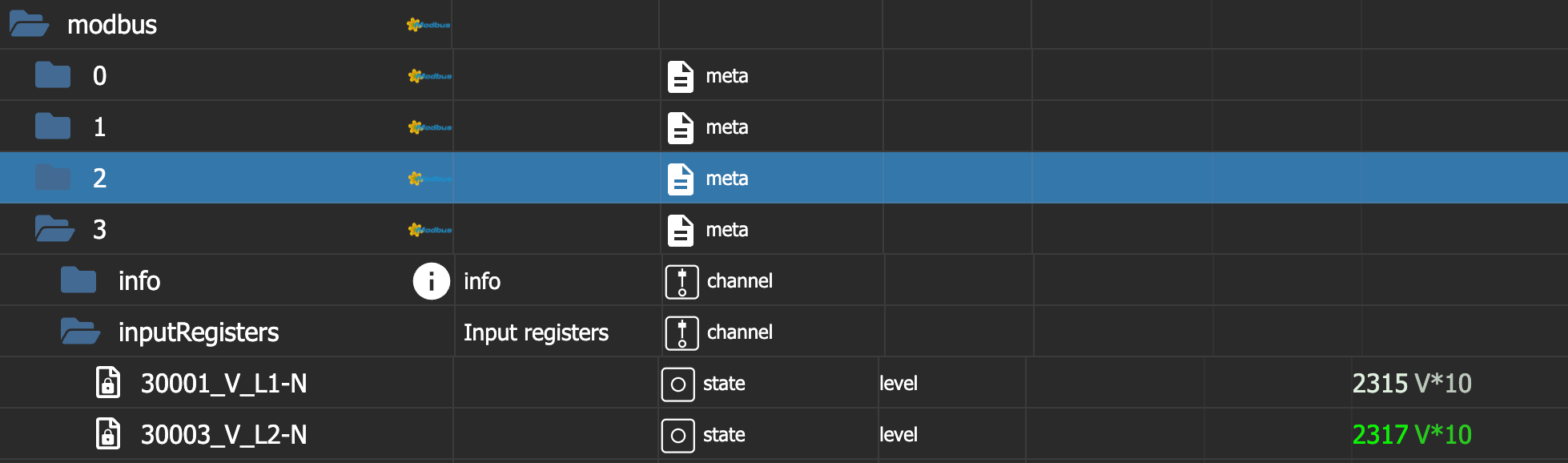The width and height of the screenshot is (1568, 463).
Task: Click the meta document icon in row 3
Action: point(680,230)
